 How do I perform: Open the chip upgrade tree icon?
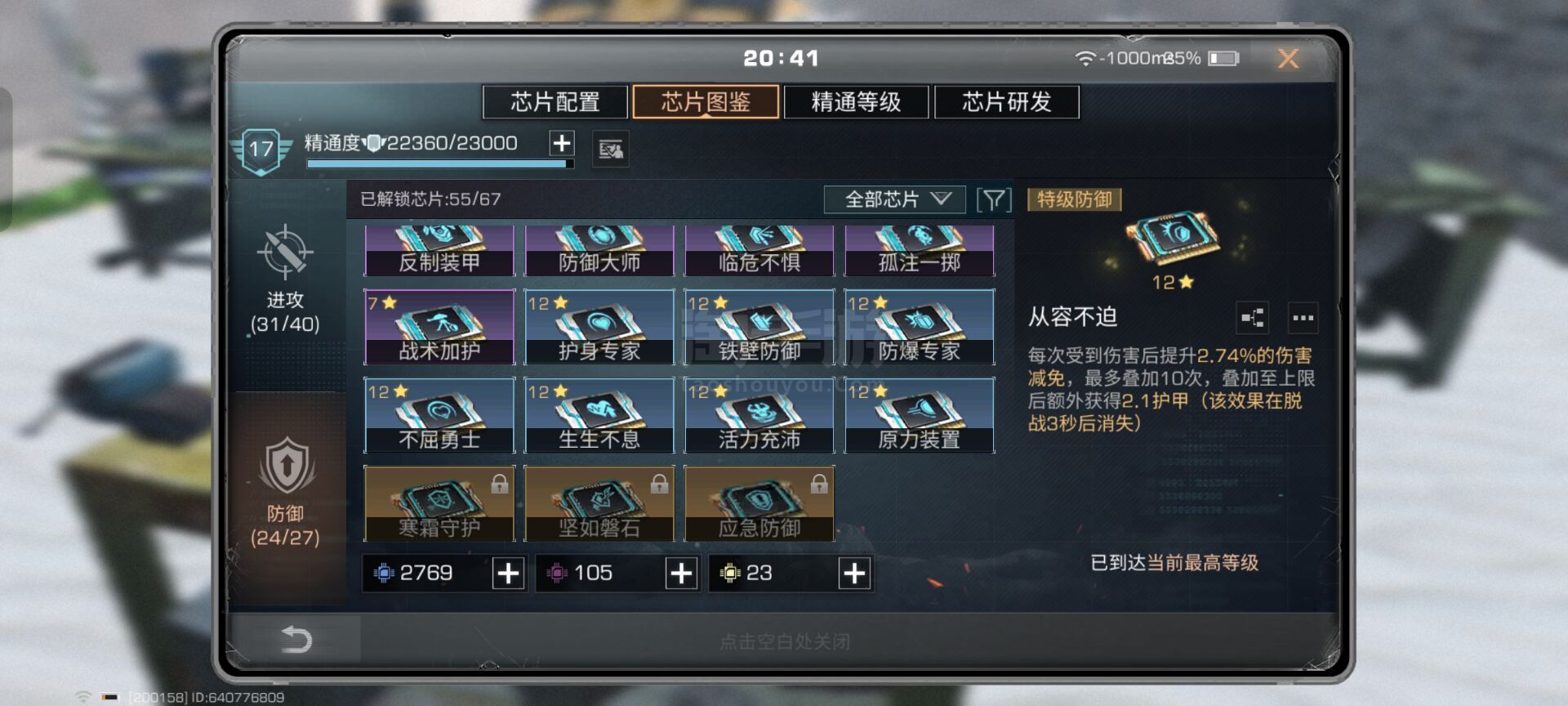[x=1253, y=318]
